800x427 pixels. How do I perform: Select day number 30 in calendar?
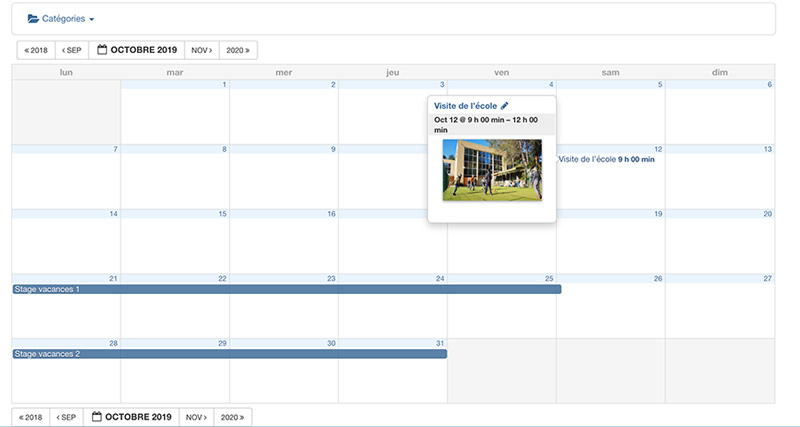tap(332, 343)
